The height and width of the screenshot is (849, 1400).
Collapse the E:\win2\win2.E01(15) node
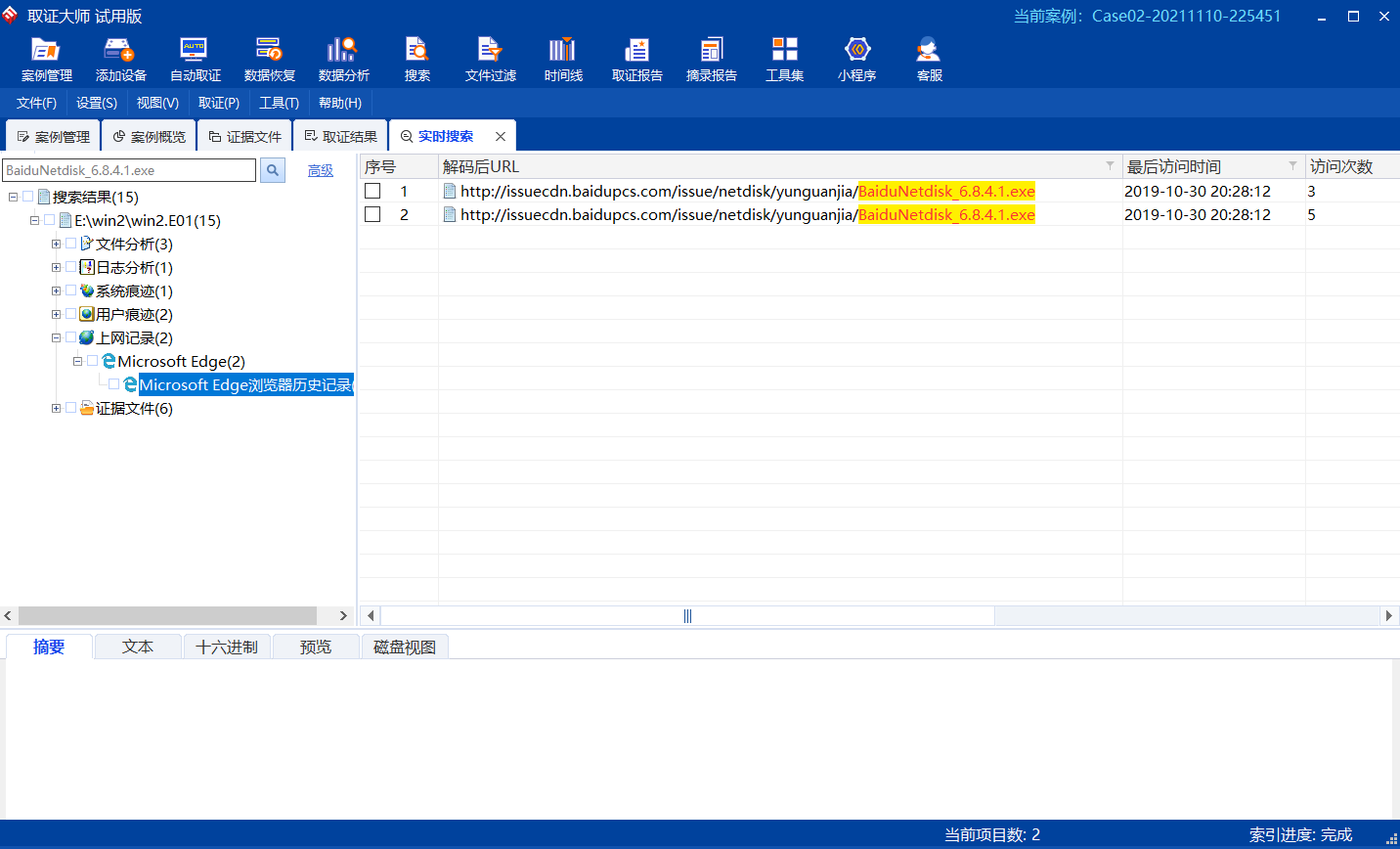tap(34, 220)
